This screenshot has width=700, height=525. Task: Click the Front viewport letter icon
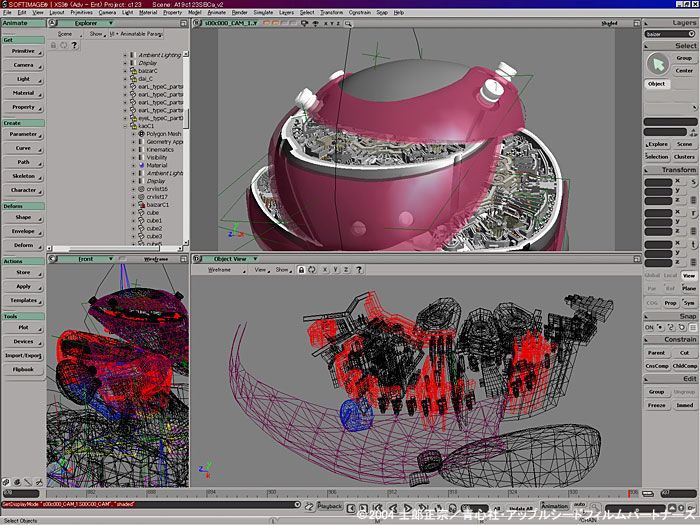tap(53, 259)
